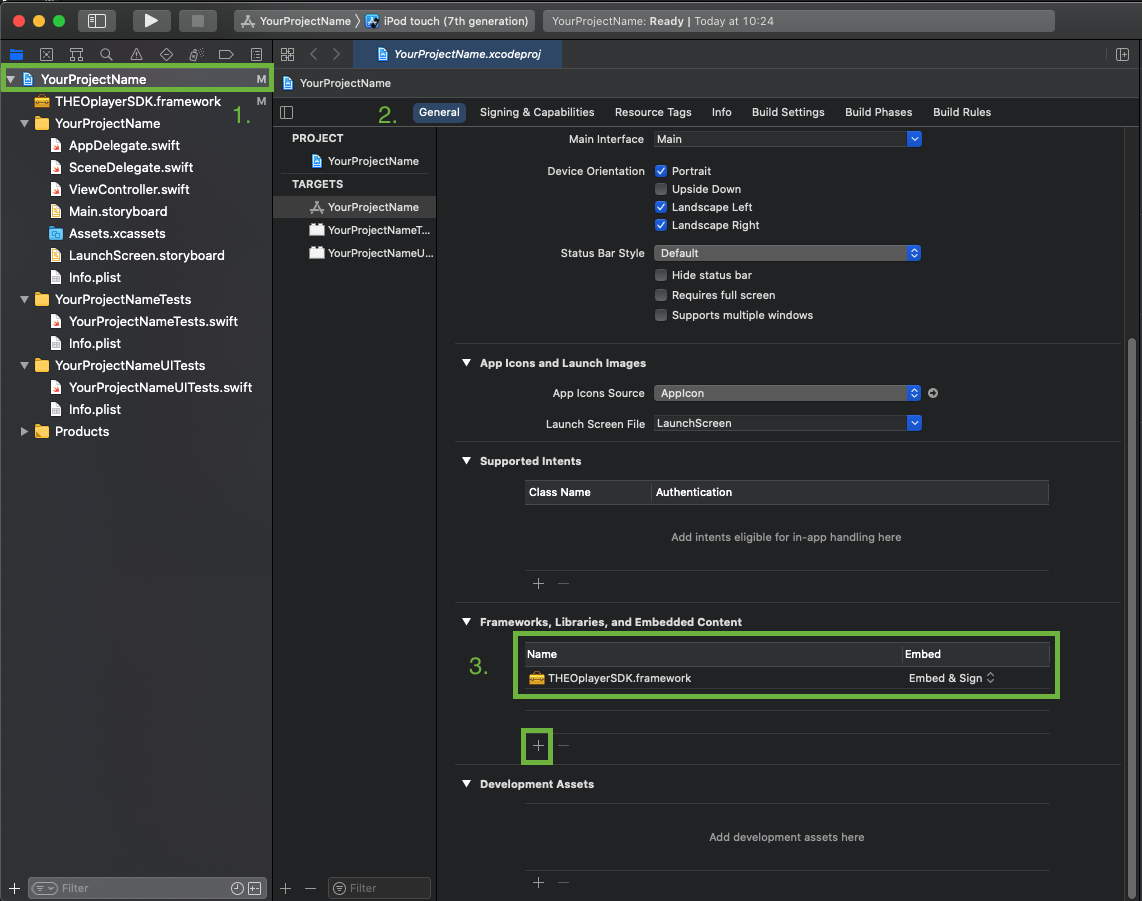Open the Issue navigator warning icon
This screenshot has width=1142, height=901.
[x=136, y=54]
